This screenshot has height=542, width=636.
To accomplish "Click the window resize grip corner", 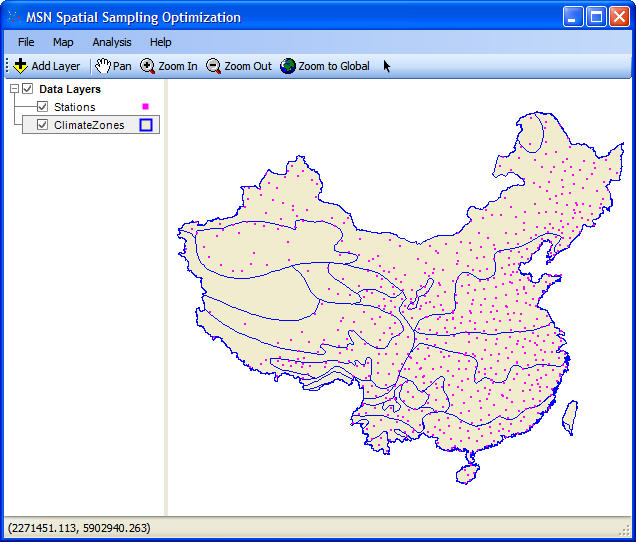I will [x=624, y=530].
